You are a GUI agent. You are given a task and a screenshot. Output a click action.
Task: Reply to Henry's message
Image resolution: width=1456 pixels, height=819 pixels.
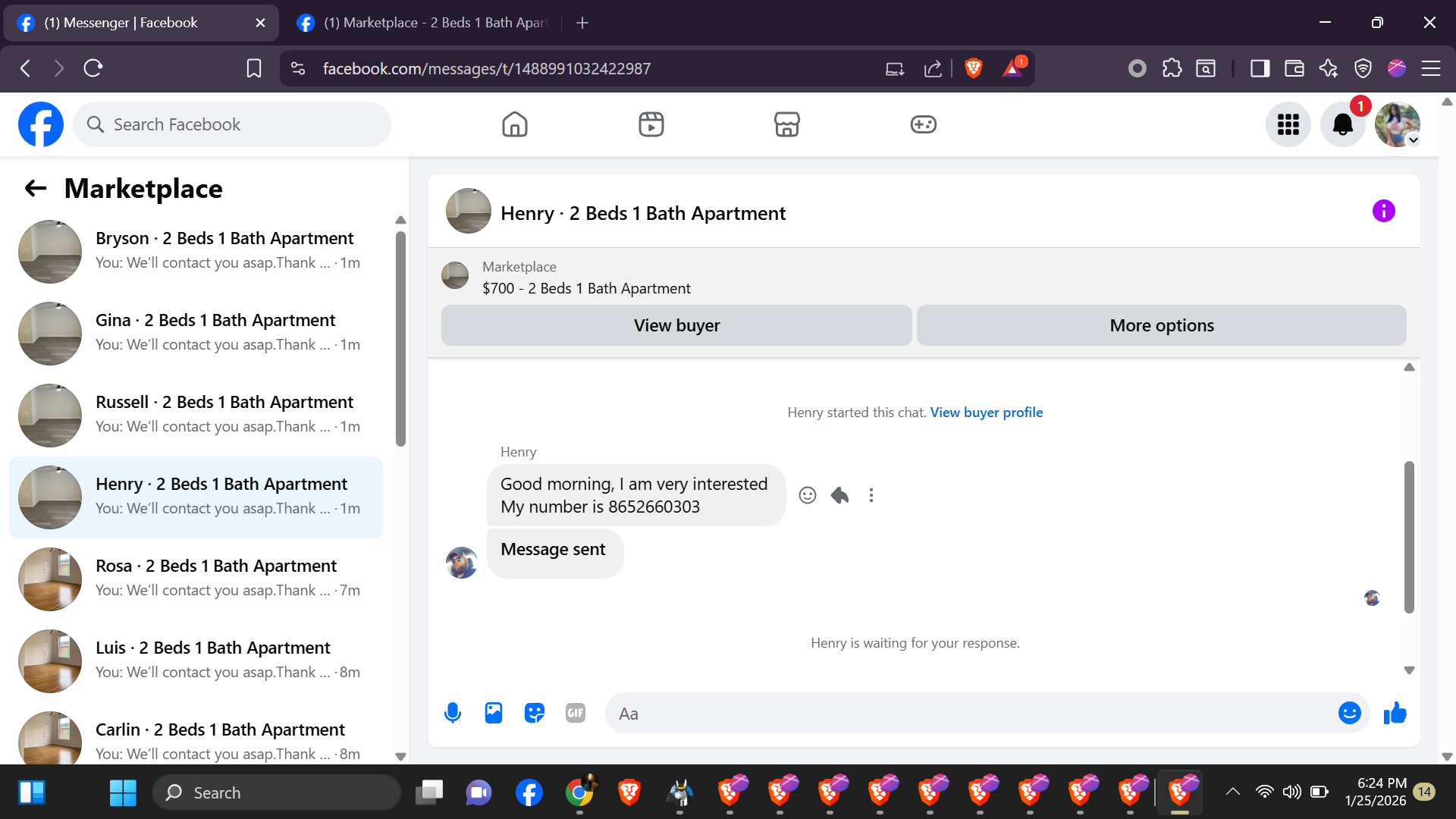[x=839, y=495]
